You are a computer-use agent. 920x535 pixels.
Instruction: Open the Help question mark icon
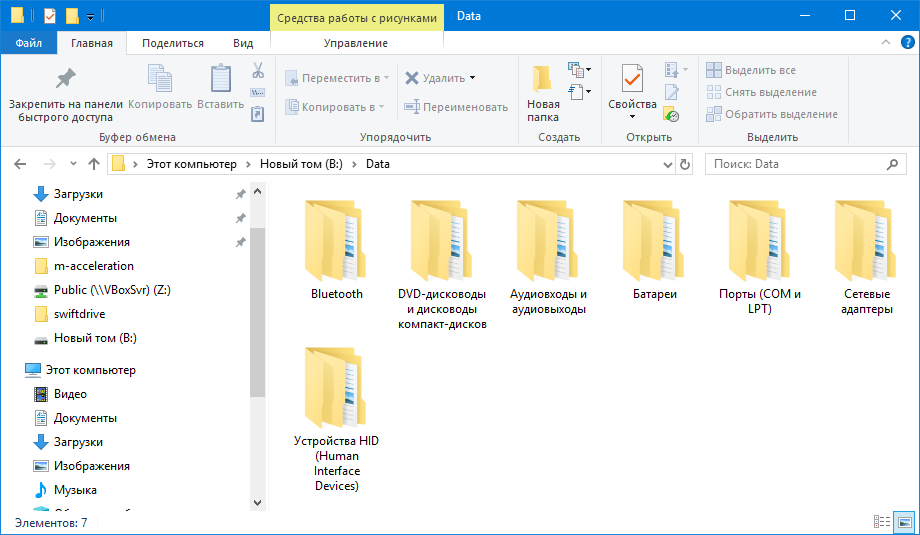point(907,42)
